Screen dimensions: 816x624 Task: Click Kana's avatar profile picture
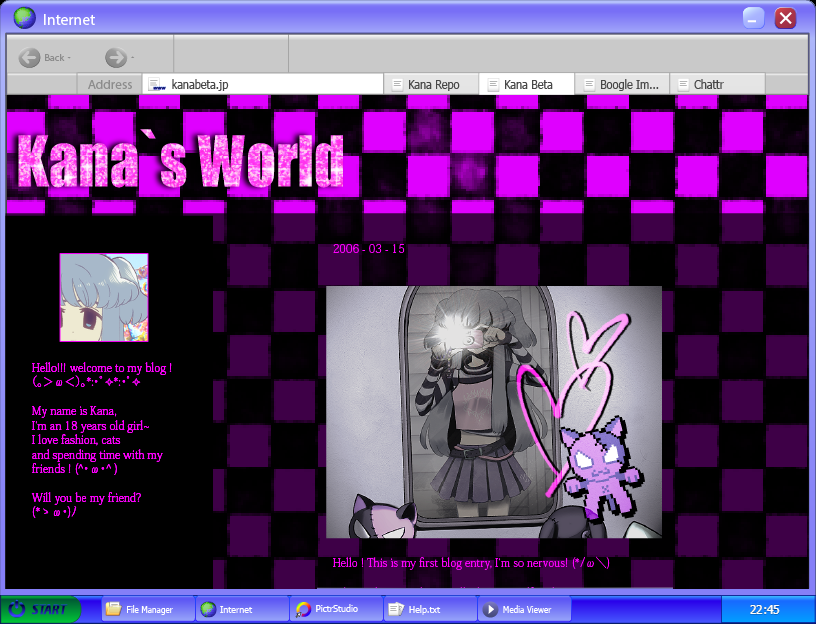(104, 298)
